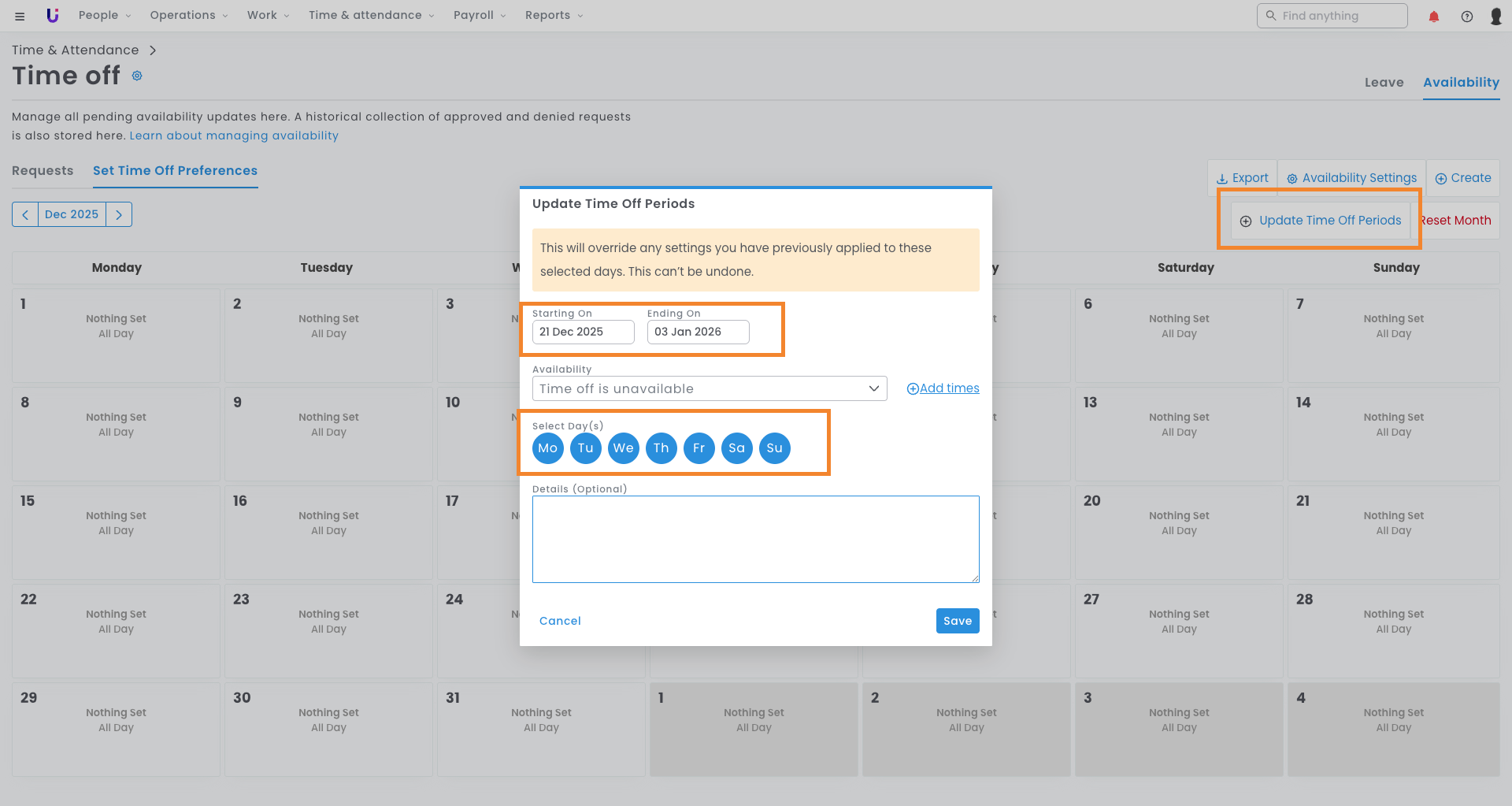Go to next month arrow
1512x806 pixels.
coord(119,214)
